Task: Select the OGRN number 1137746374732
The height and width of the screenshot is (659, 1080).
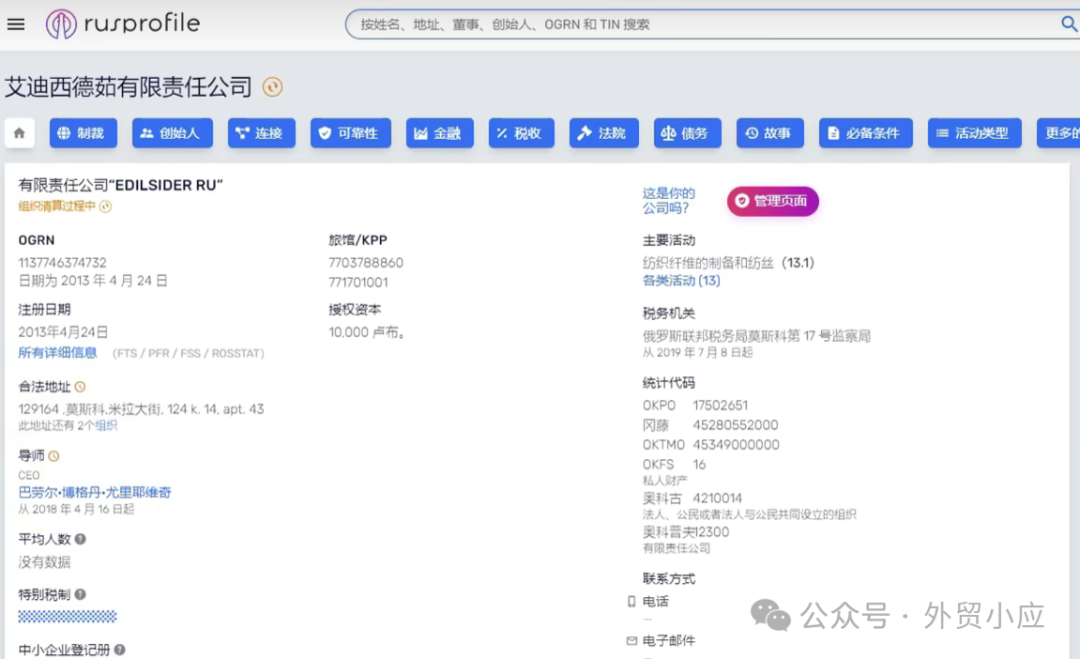Action: click(63, 263)
